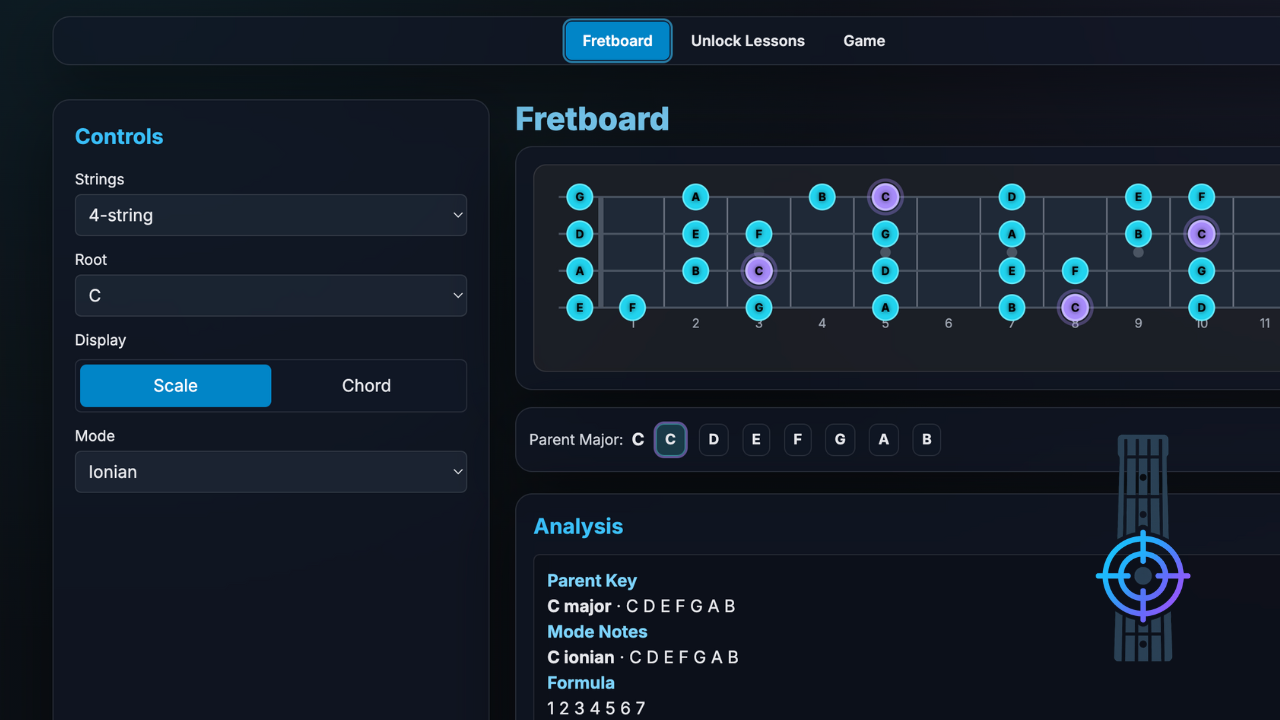Choose D in Parent Major row

(713, 439)
